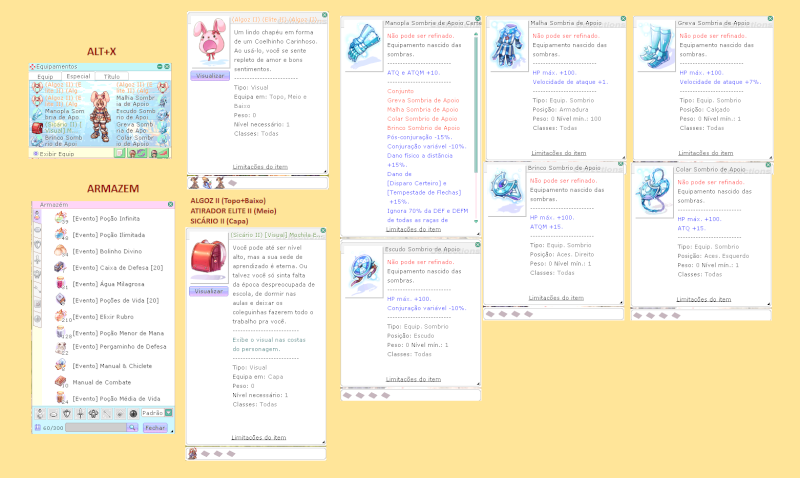Viewport: 800px width, 478px height.
Task: Toggle the Exibir Equip option
Action: pyautogui.click(x=54, y=154)
